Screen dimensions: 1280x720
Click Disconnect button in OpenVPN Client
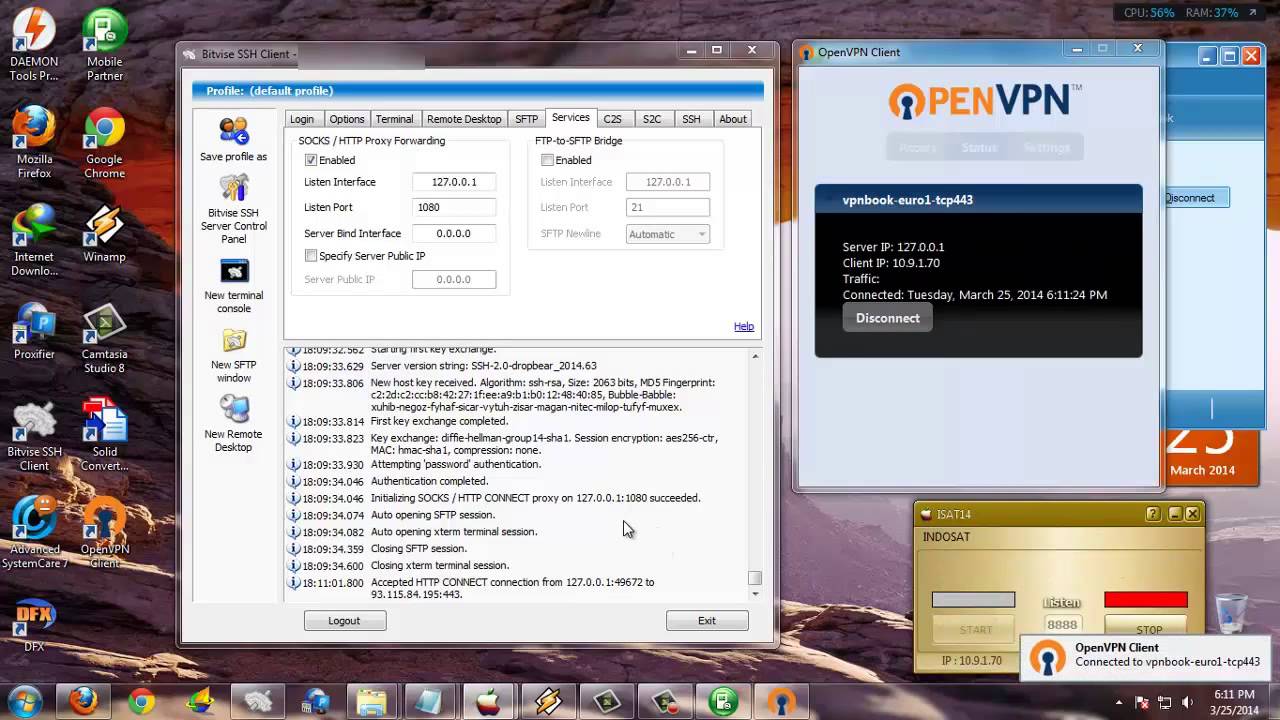888,318
